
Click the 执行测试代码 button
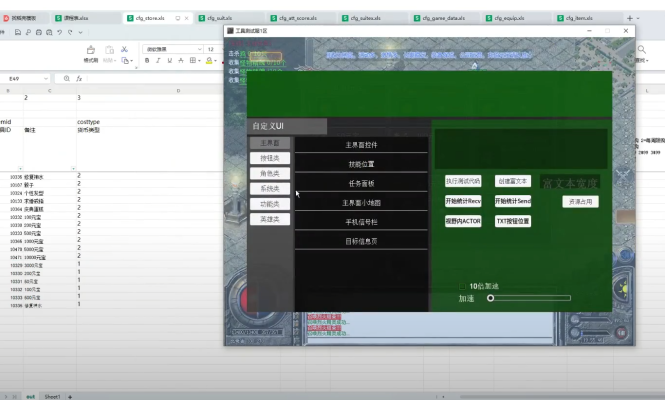tap(463, 181)
